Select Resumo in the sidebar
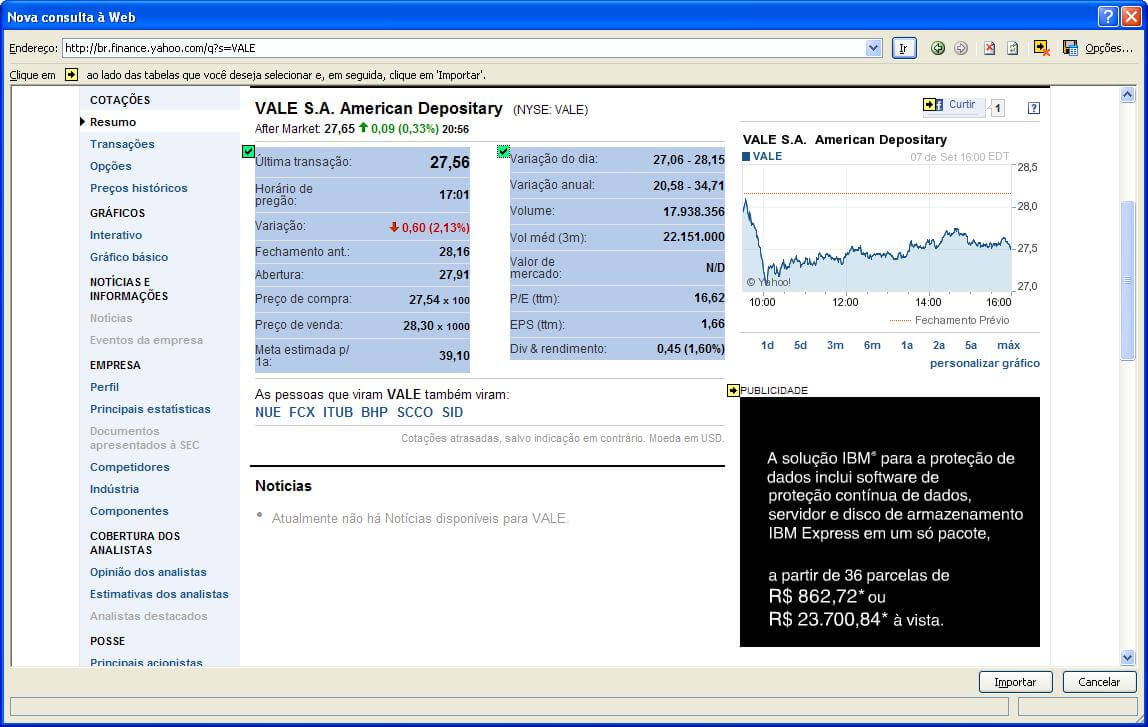Image resolution: width=1148 pixels, height=727 pixels. click(x=113, y=122)
